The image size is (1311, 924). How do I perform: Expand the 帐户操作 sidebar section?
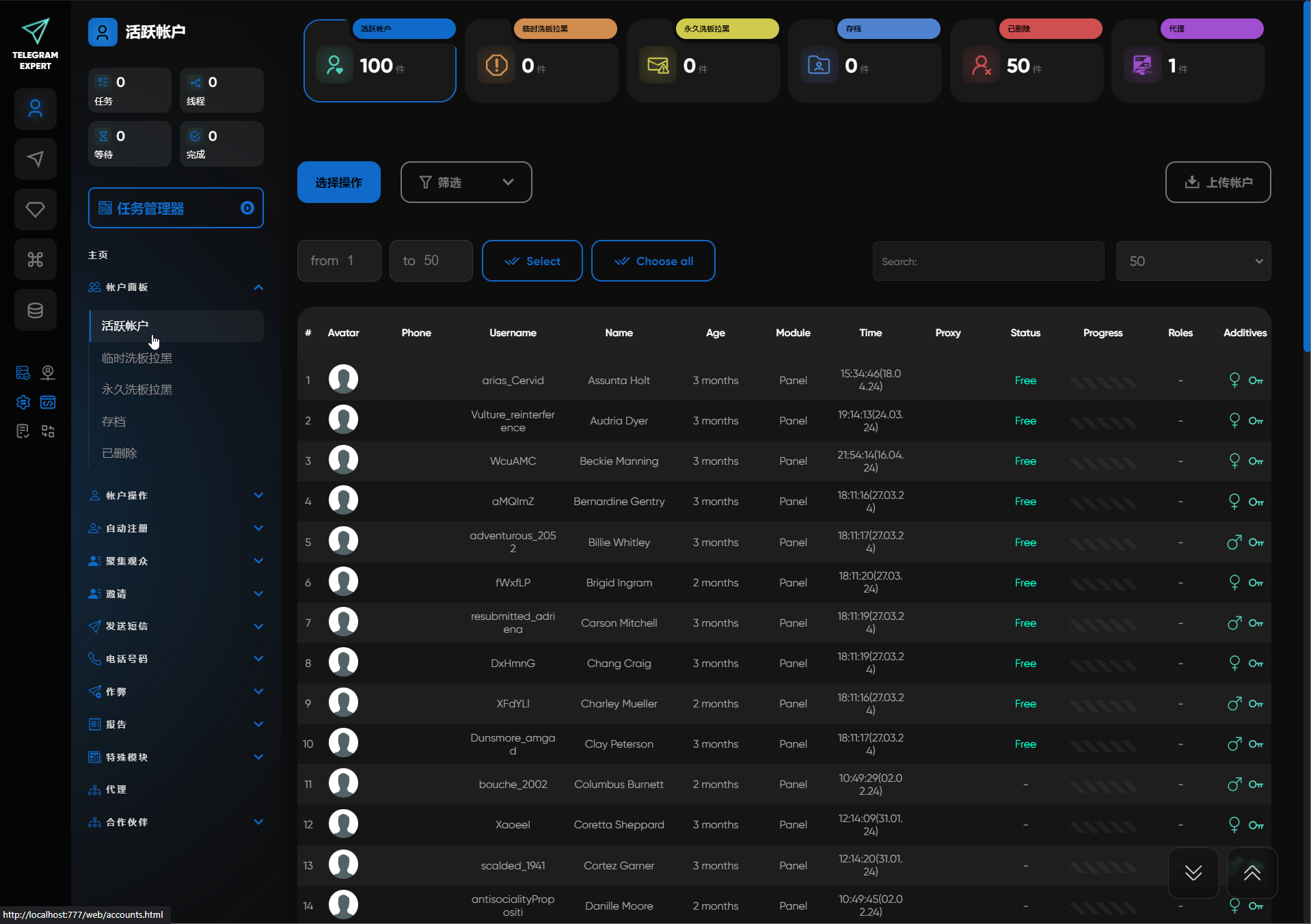(x=176, y=495)
